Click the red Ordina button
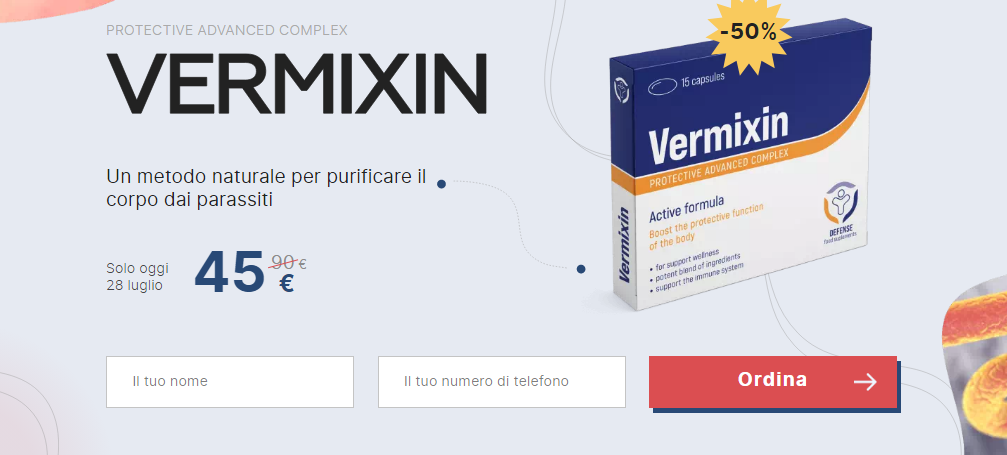The image size is (1007, 455). [x=773, y=382]
